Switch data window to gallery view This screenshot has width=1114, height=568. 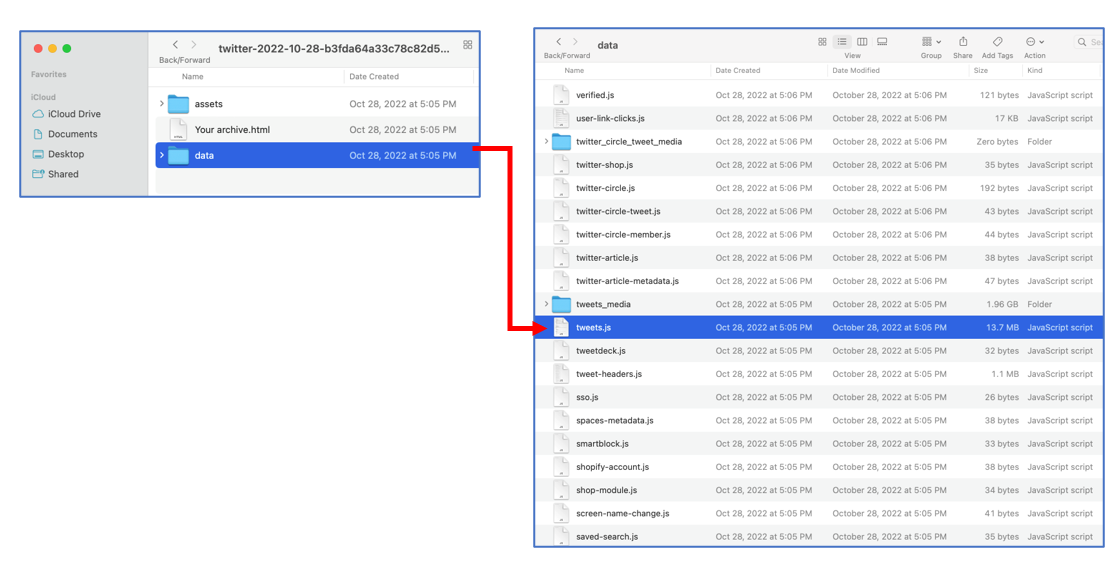coord(882,42)
